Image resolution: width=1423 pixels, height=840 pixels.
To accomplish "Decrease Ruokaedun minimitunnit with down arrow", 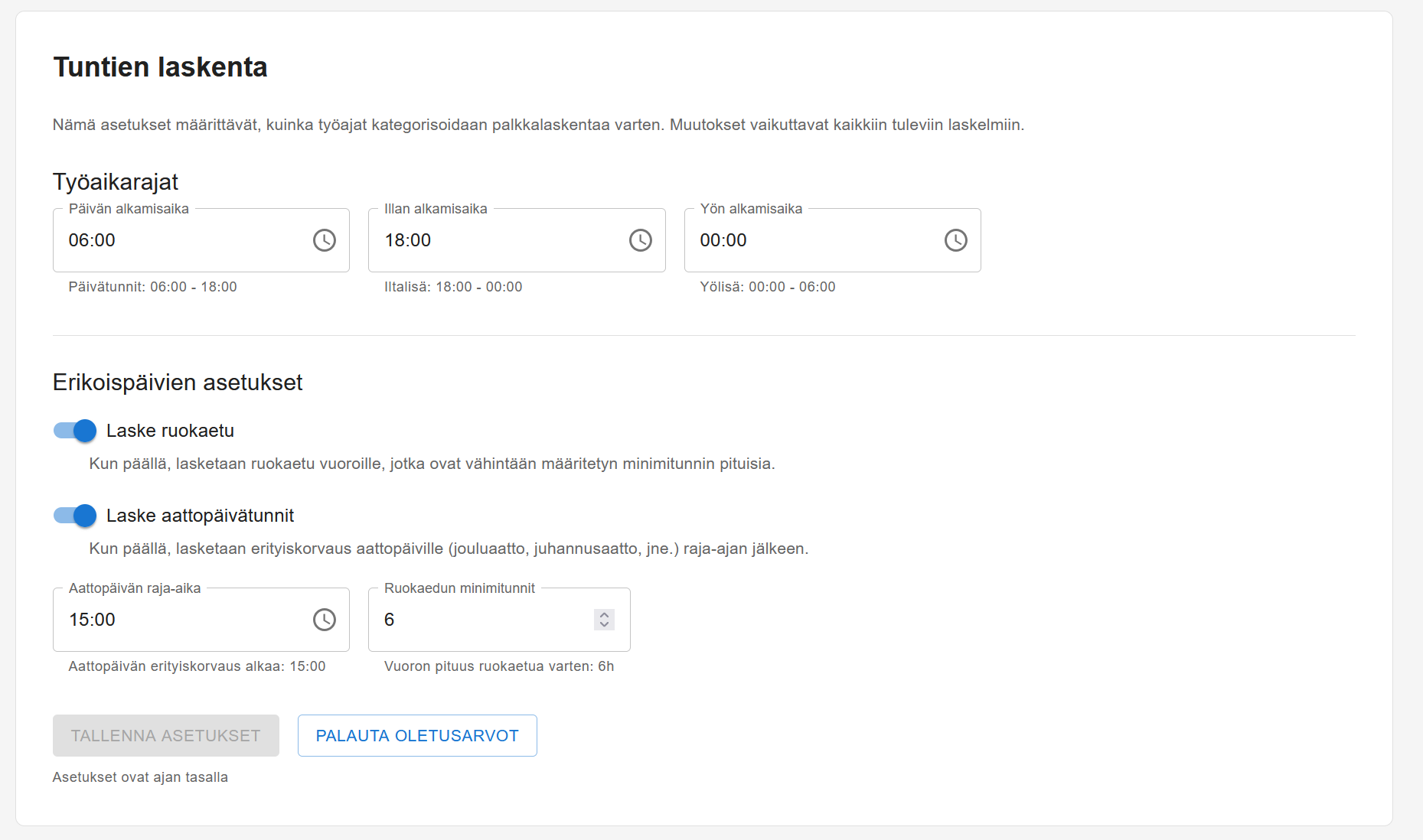I will coord(604,625).
